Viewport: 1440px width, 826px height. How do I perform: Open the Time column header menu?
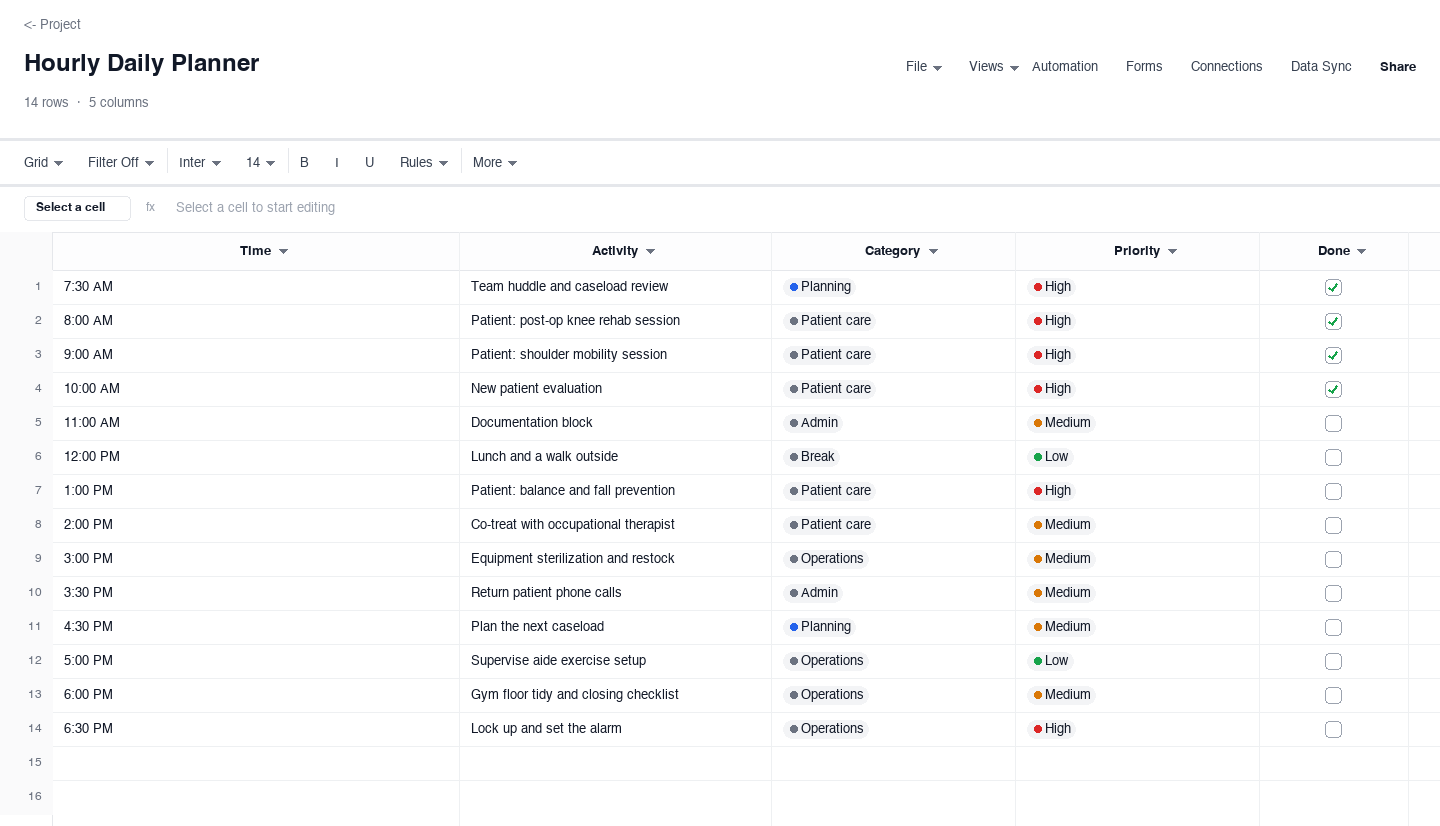[283, 252]
